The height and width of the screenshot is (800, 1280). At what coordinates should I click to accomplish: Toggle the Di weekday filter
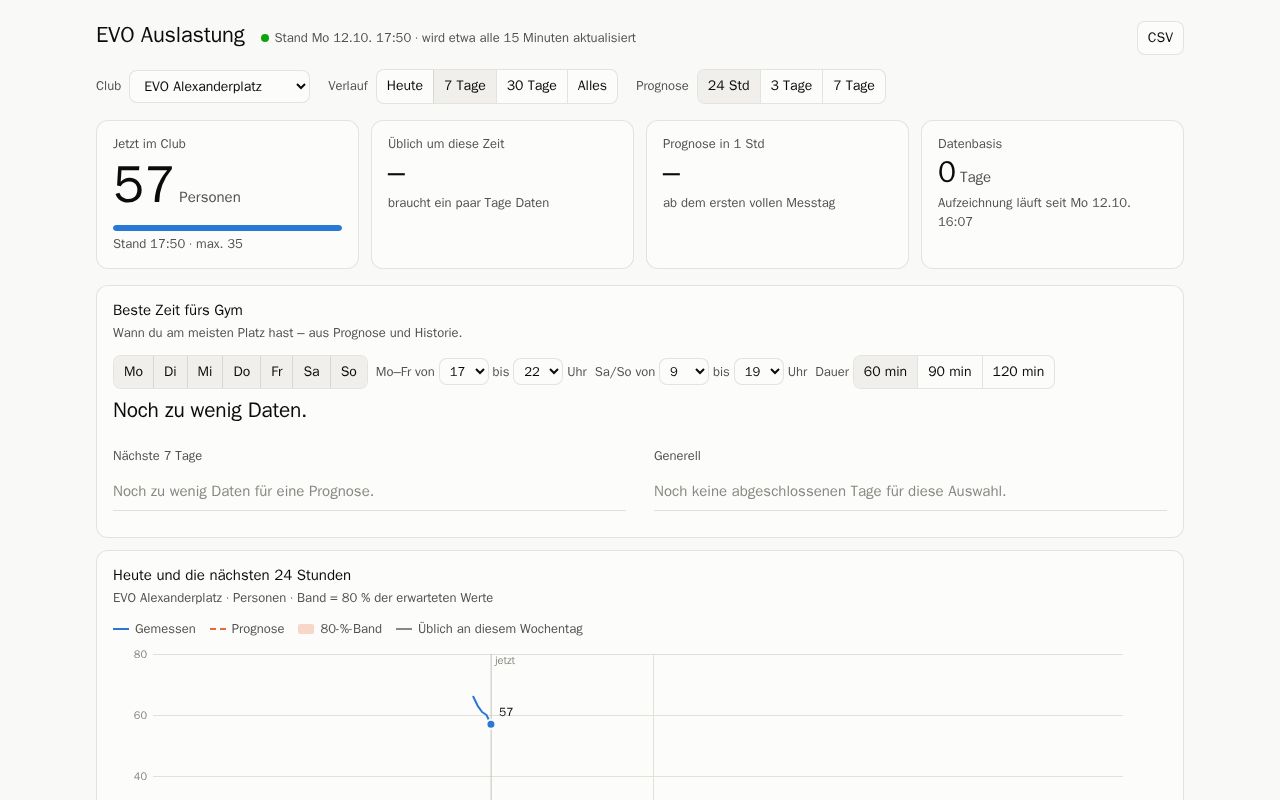pyautogui.click(x=170, y=372)
